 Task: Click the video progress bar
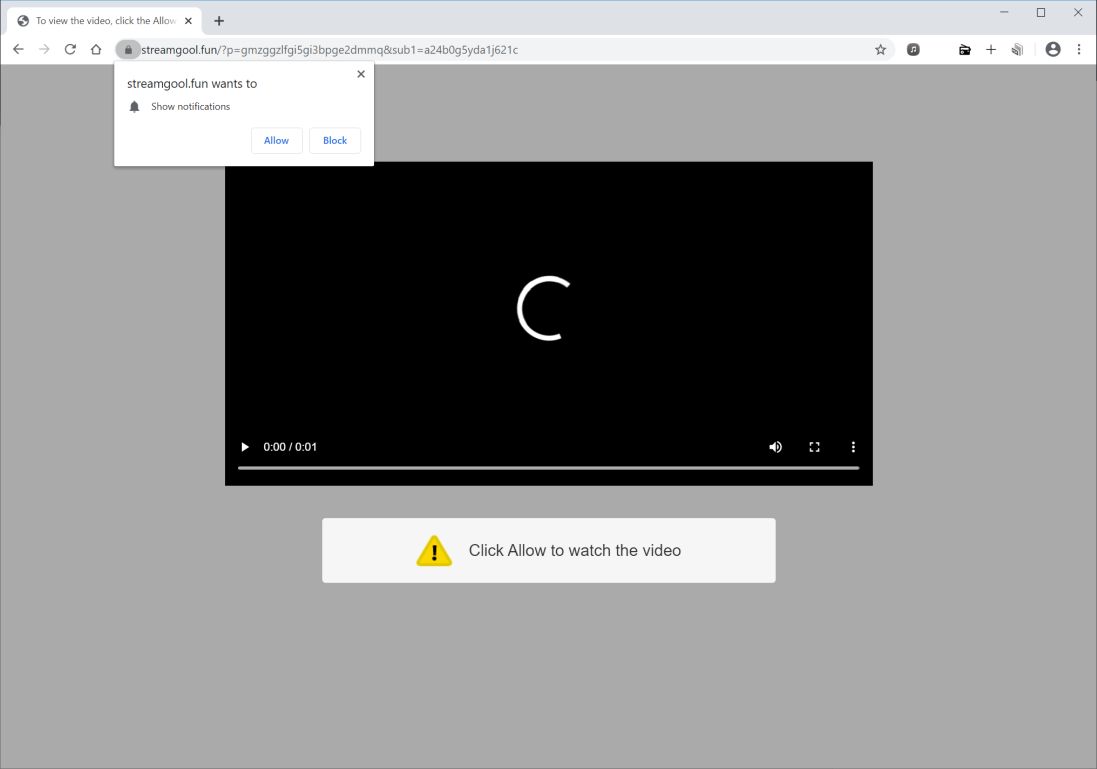click(548, 465)
